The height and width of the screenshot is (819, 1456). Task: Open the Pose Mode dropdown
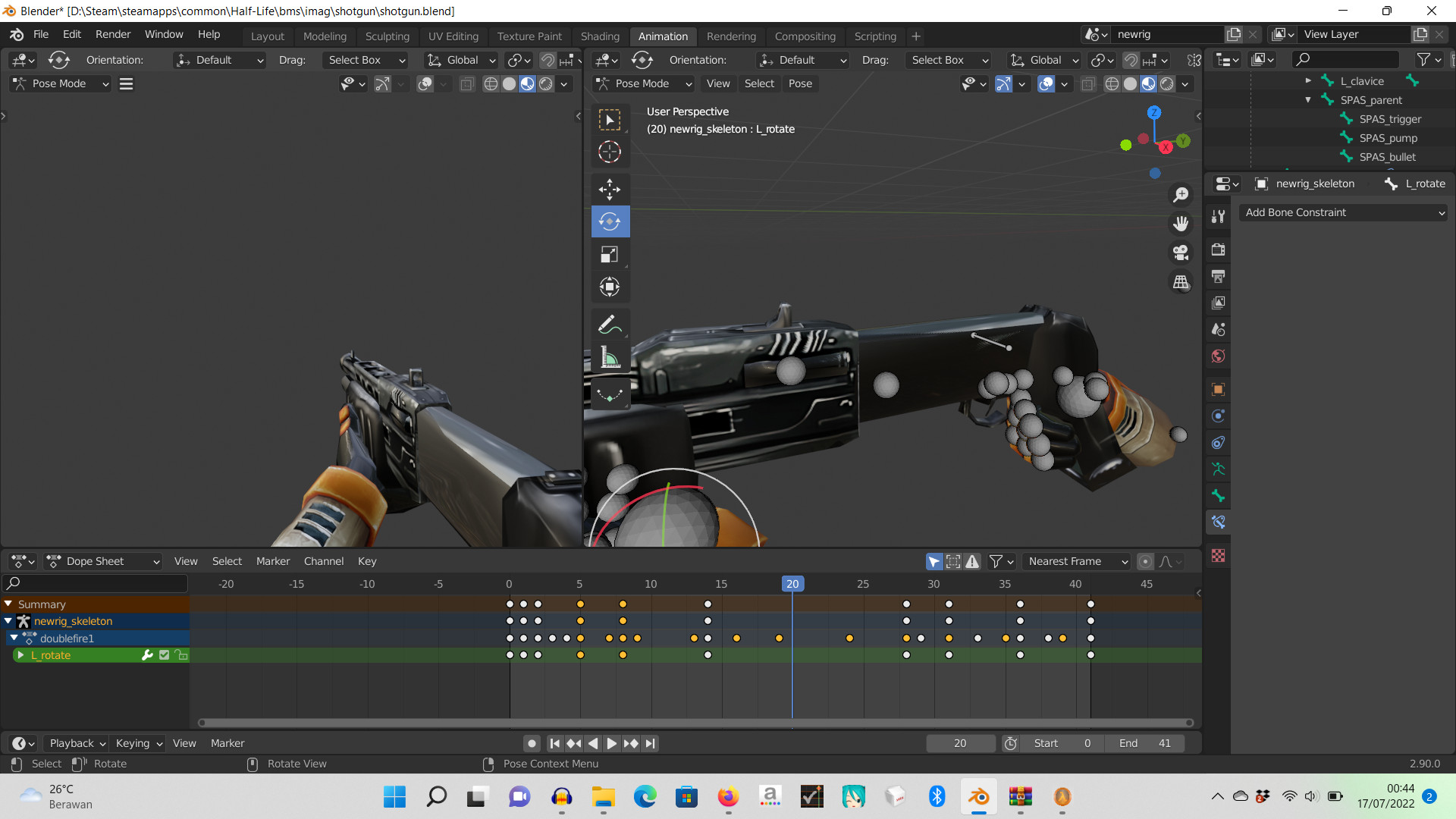[x=643, y=83]
